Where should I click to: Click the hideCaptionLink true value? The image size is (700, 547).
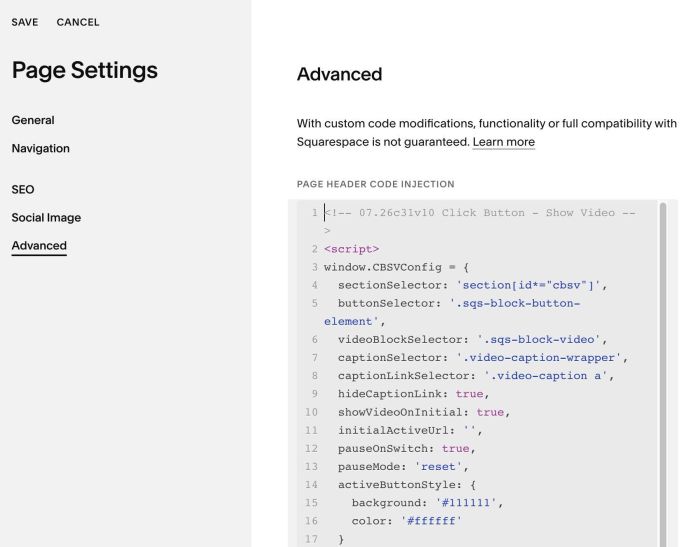469,394
